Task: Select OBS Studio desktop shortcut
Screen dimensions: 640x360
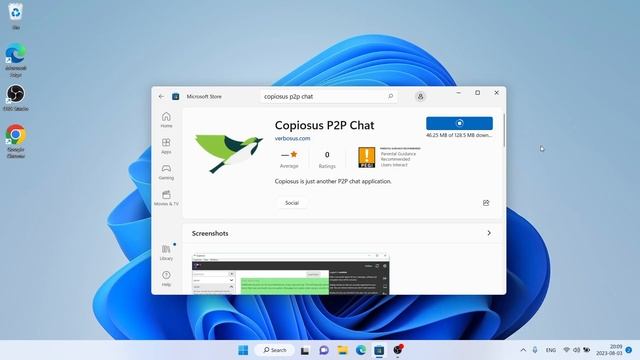Action: 16,98
